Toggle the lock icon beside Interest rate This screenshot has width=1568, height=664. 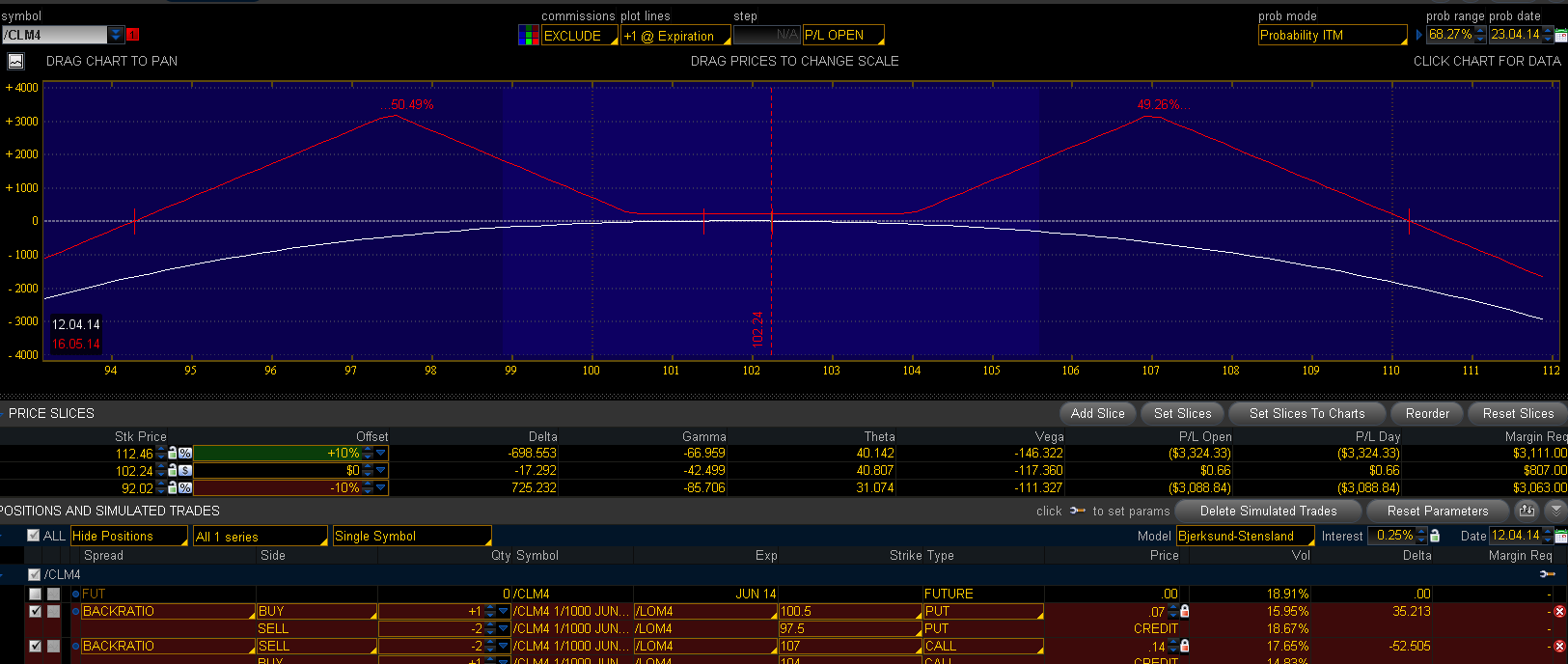click(1434, 536)
